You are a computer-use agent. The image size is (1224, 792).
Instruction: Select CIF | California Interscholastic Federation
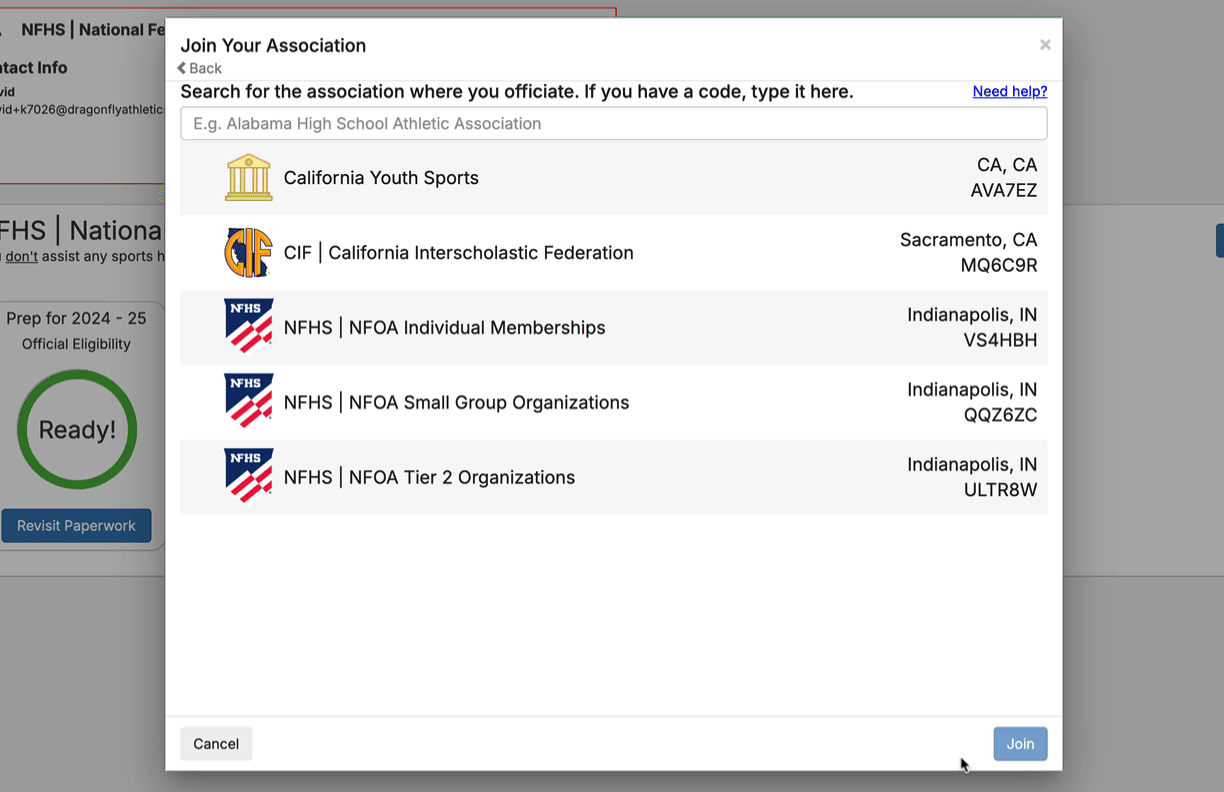tap(458, 253)
